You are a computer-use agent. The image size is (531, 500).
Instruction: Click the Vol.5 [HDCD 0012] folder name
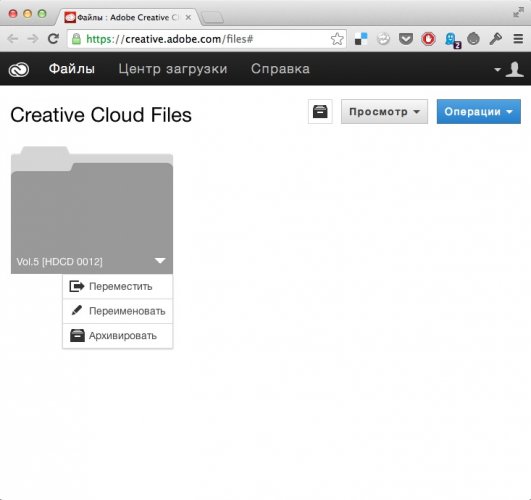(x=59, y=262)
